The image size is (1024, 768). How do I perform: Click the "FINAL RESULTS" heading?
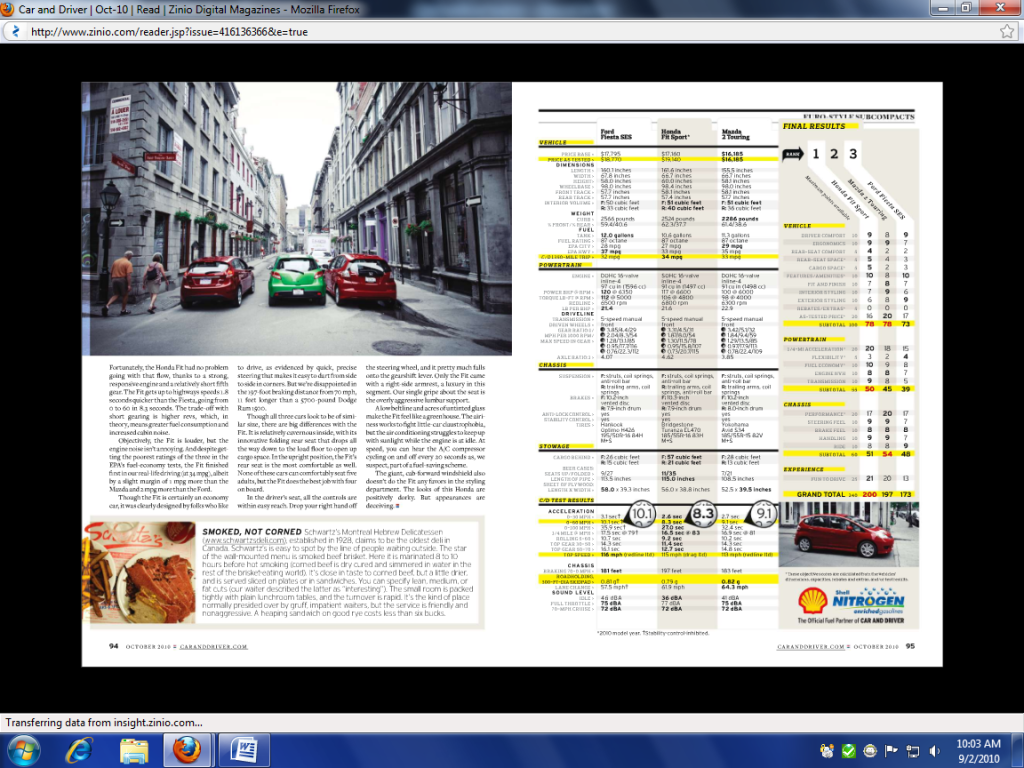(x=814, y=126)
